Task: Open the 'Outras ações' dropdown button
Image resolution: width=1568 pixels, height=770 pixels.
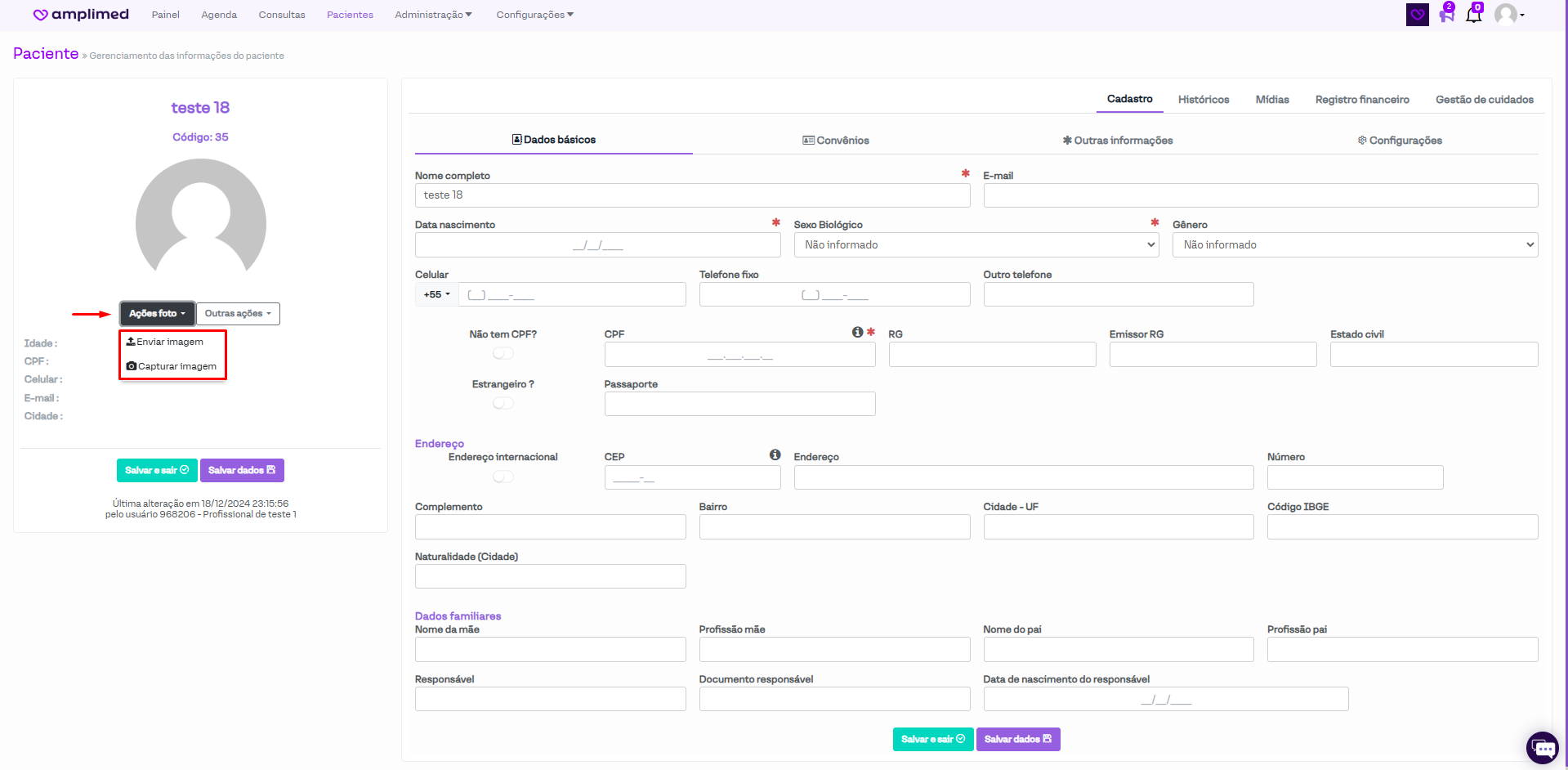Action: click(238, 314)
